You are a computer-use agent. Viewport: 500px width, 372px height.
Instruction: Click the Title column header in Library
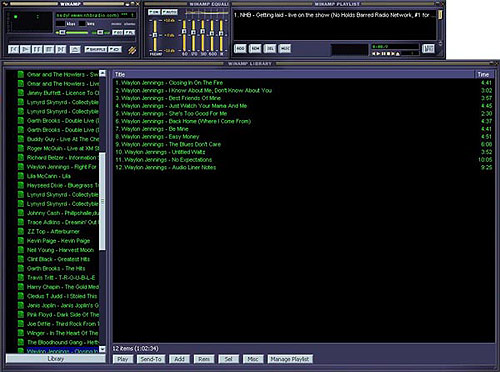[x=294, y=74]
